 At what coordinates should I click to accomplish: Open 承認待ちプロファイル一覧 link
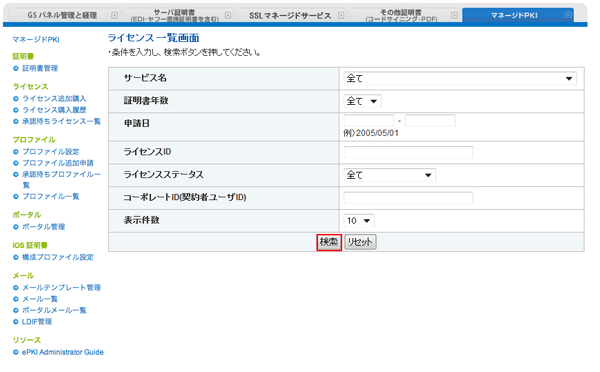pos(61,179)
